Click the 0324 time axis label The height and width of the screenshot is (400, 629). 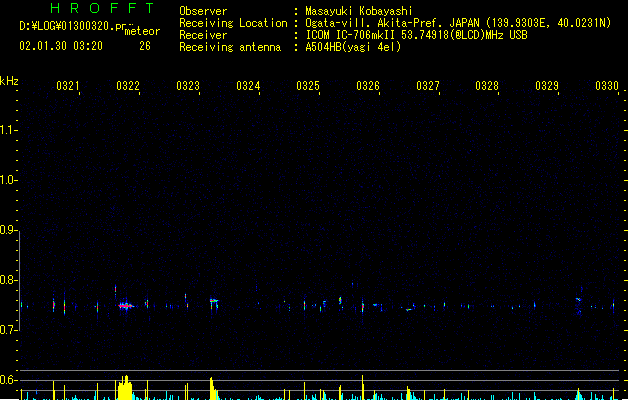(x=248, y=86)
